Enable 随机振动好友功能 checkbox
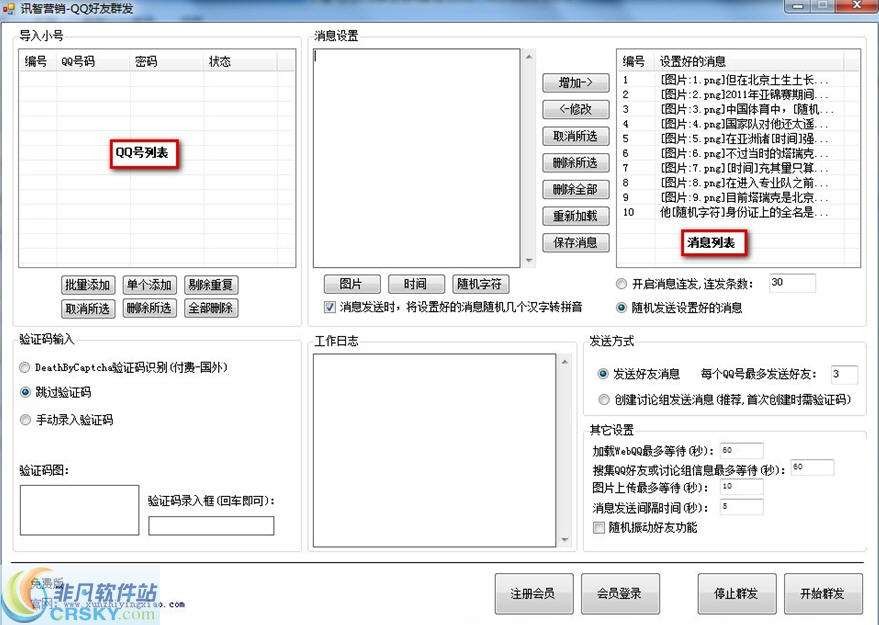The width and height of the screenshot is (879, 625). point(599,527)
